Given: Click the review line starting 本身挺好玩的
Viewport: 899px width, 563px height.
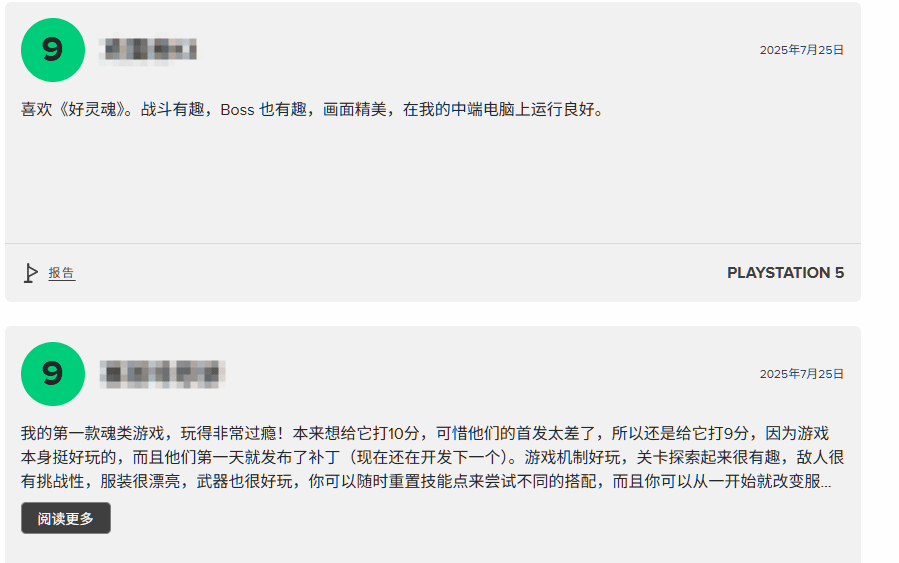Looking at the screenshot, I should pos(432,457).
